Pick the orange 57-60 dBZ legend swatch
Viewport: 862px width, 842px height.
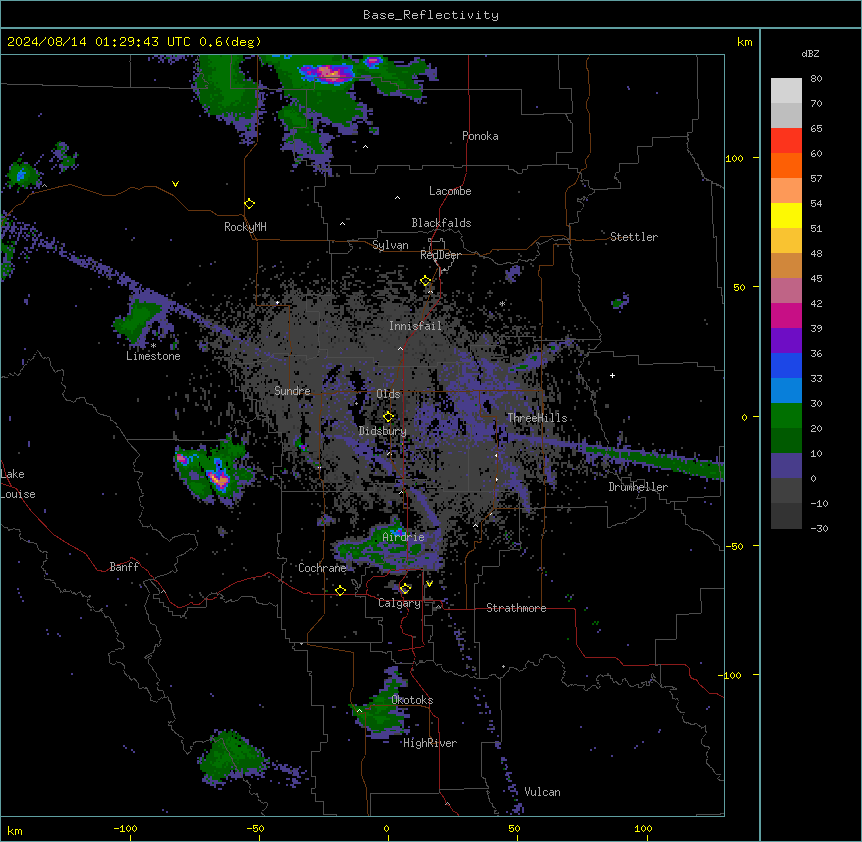point(786,165)
